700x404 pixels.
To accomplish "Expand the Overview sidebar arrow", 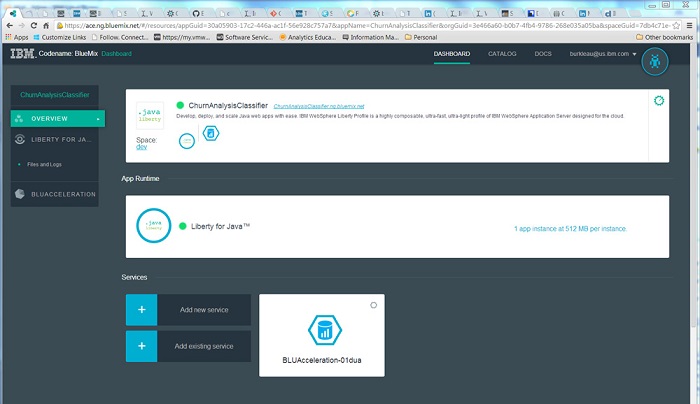I will click(98, 118).
